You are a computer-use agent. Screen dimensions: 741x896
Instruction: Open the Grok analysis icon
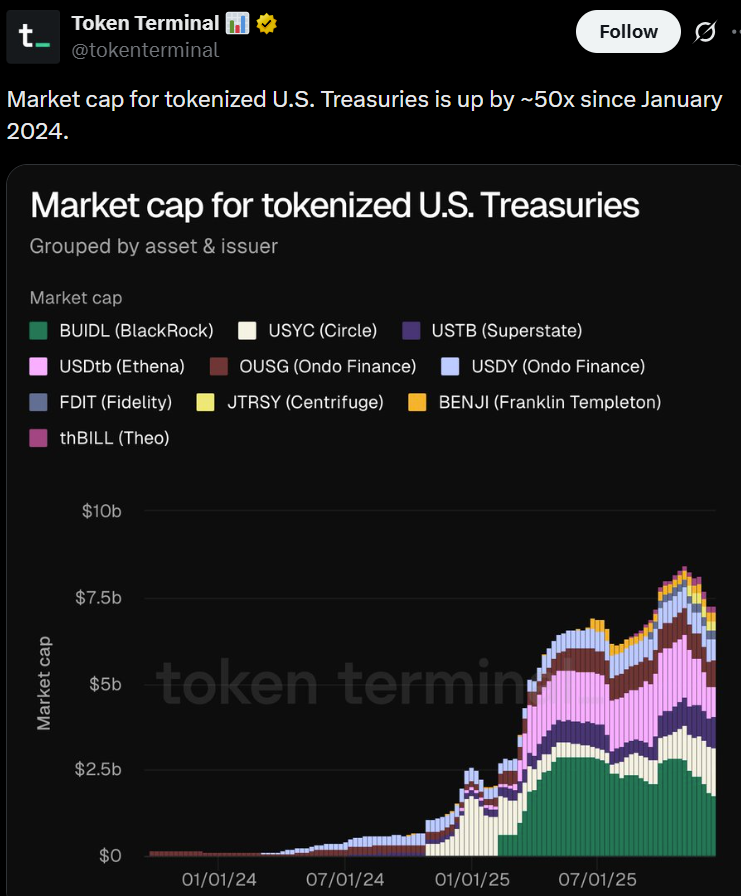(706, 32)
